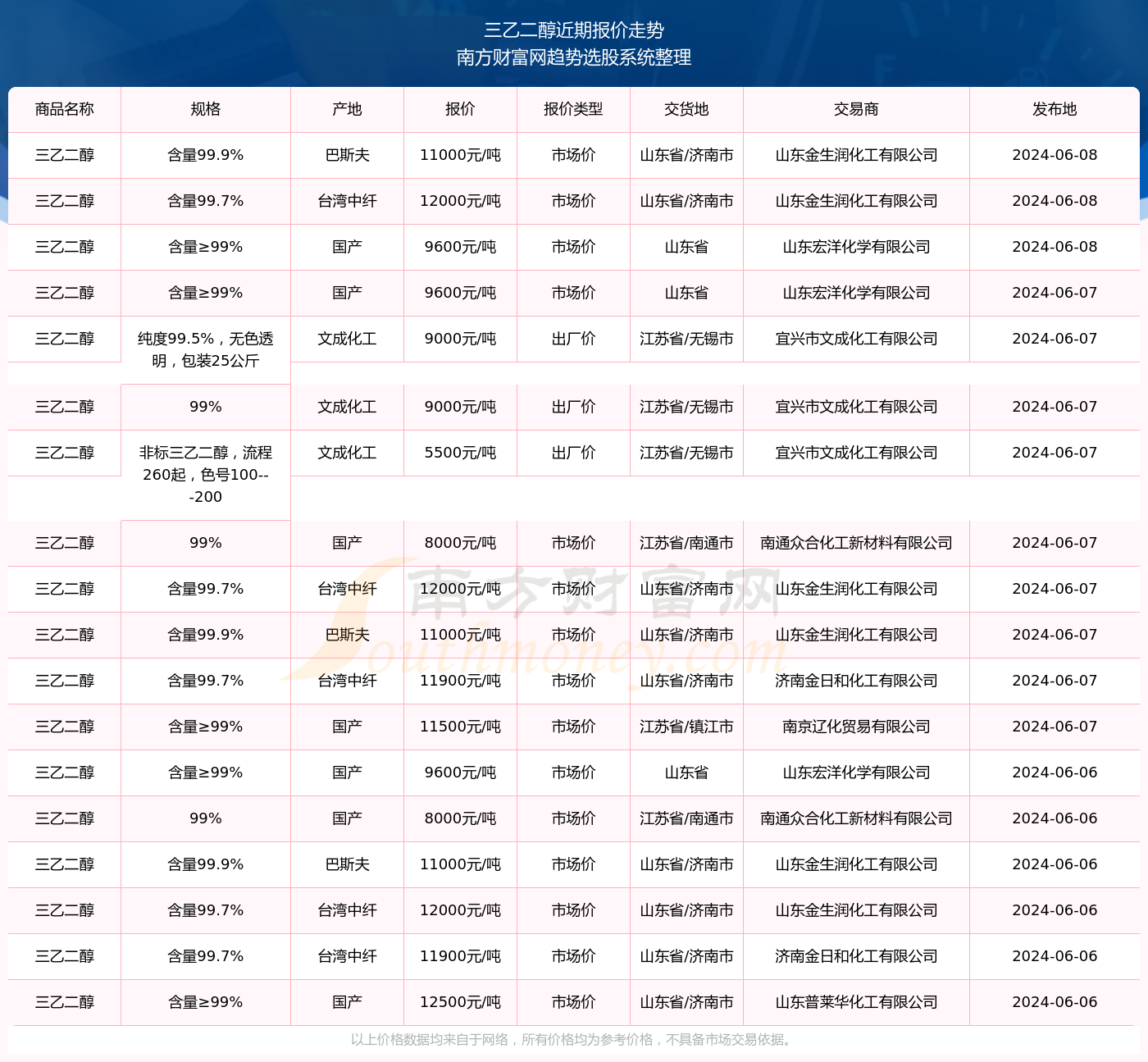This screenshot has width=1148, height=1062.
Task: Click the 出厂价 cell in the 5500元/吨 row
Action: 574,453
